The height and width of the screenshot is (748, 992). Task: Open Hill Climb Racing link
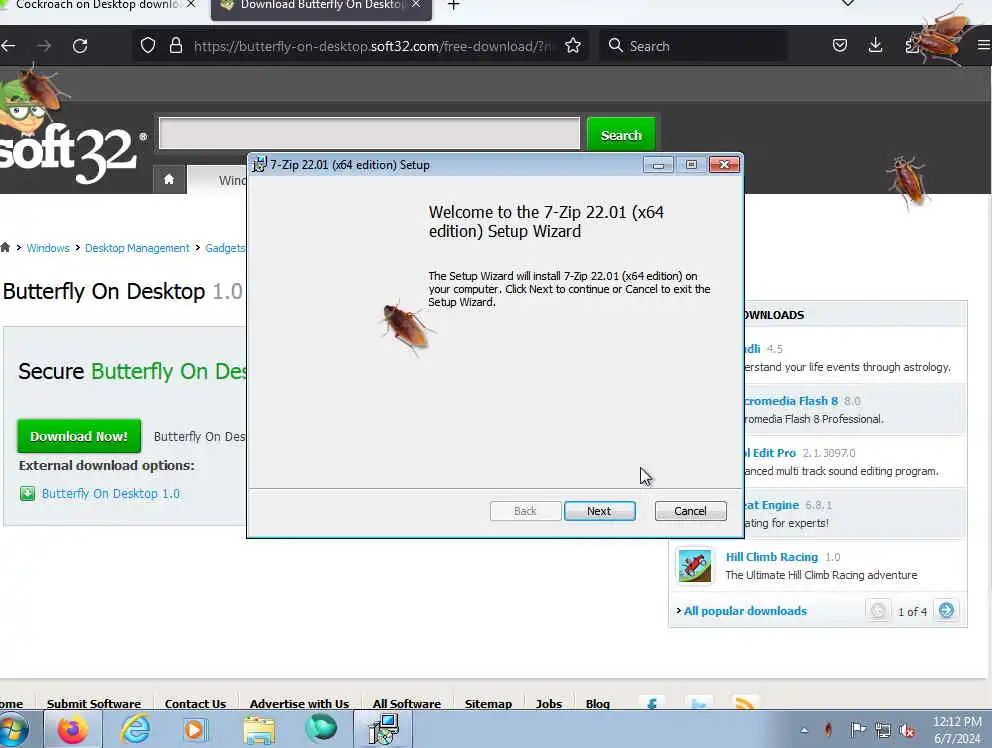[x=771, y=557]
